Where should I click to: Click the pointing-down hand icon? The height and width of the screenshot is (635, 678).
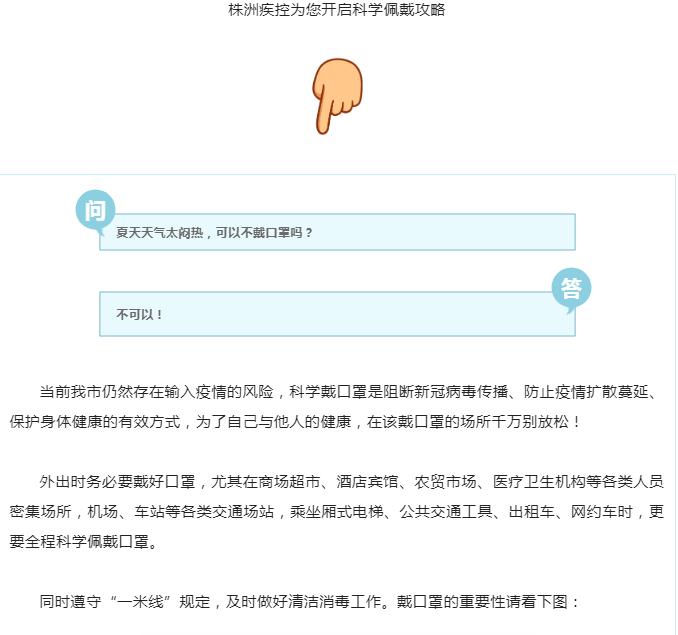coord(337,96)
